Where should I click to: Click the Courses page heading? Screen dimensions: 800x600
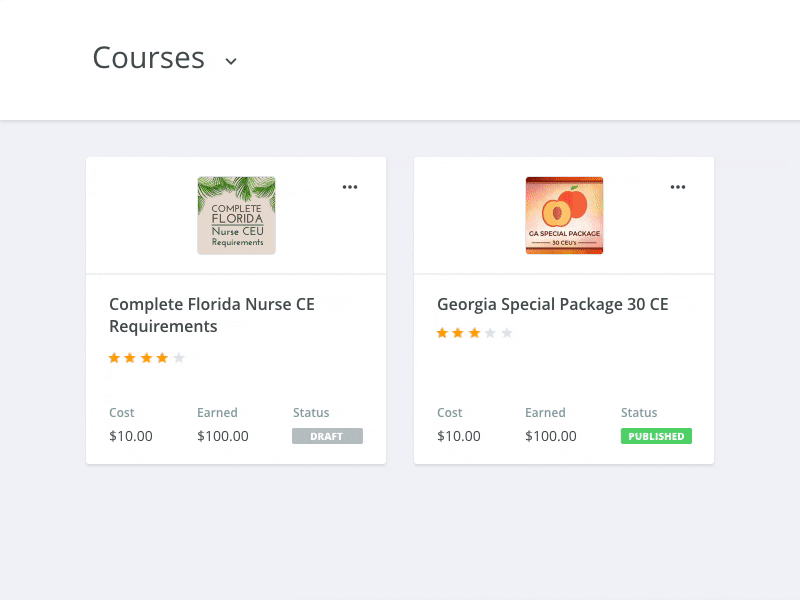(x=149, y=58)
